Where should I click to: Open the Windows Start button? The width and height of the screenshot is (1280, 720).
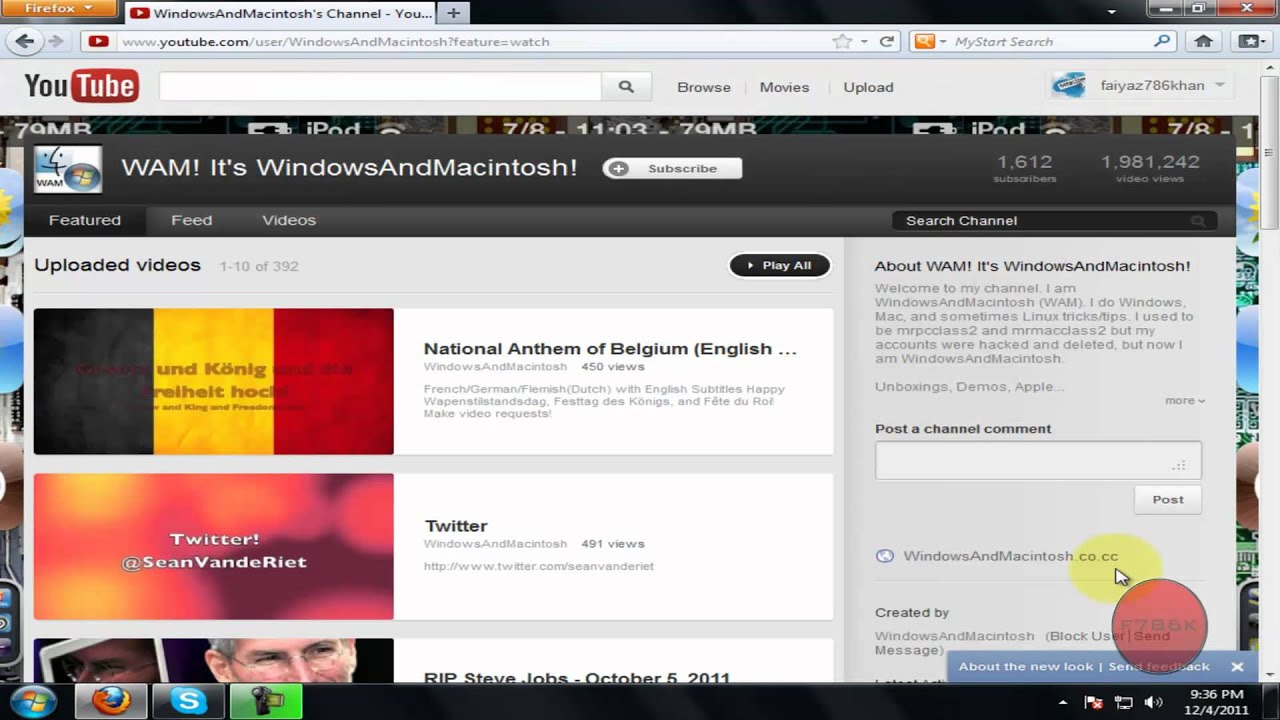click(x=33, y=701)
